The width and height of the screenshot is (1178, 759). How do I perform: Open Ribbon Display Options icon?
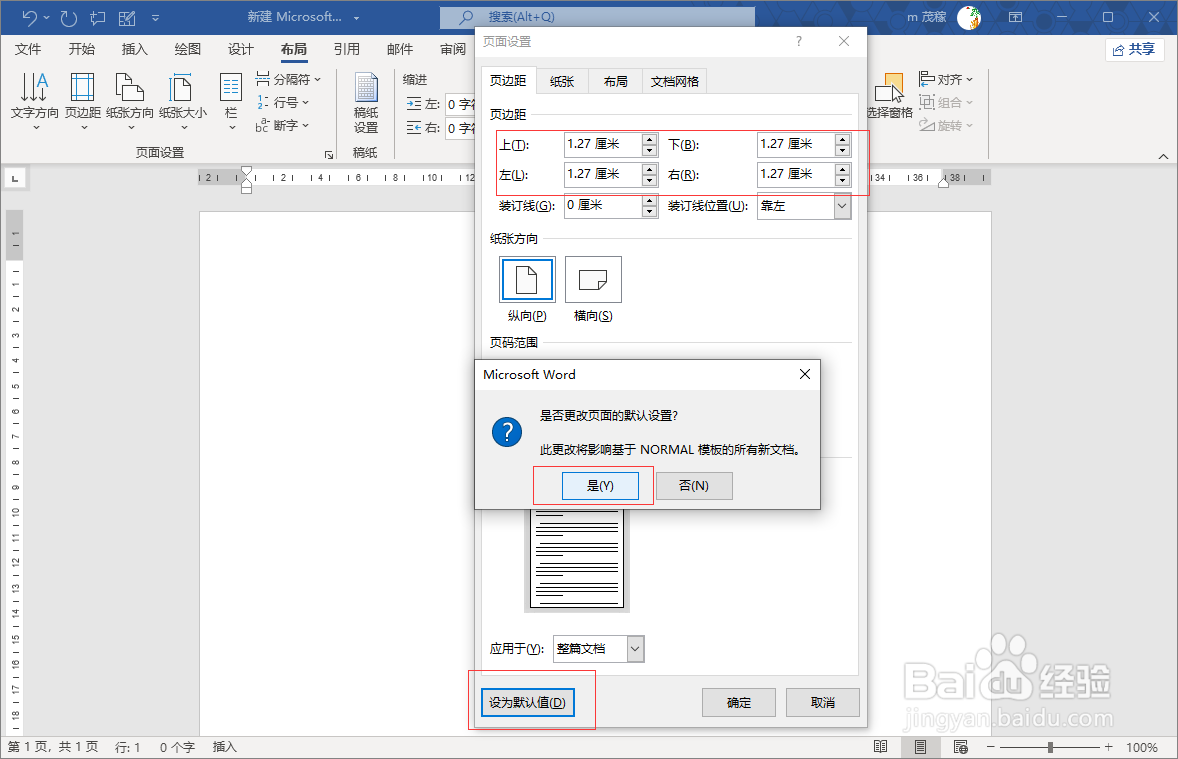pyautogui.click(x=1016, y=17)
